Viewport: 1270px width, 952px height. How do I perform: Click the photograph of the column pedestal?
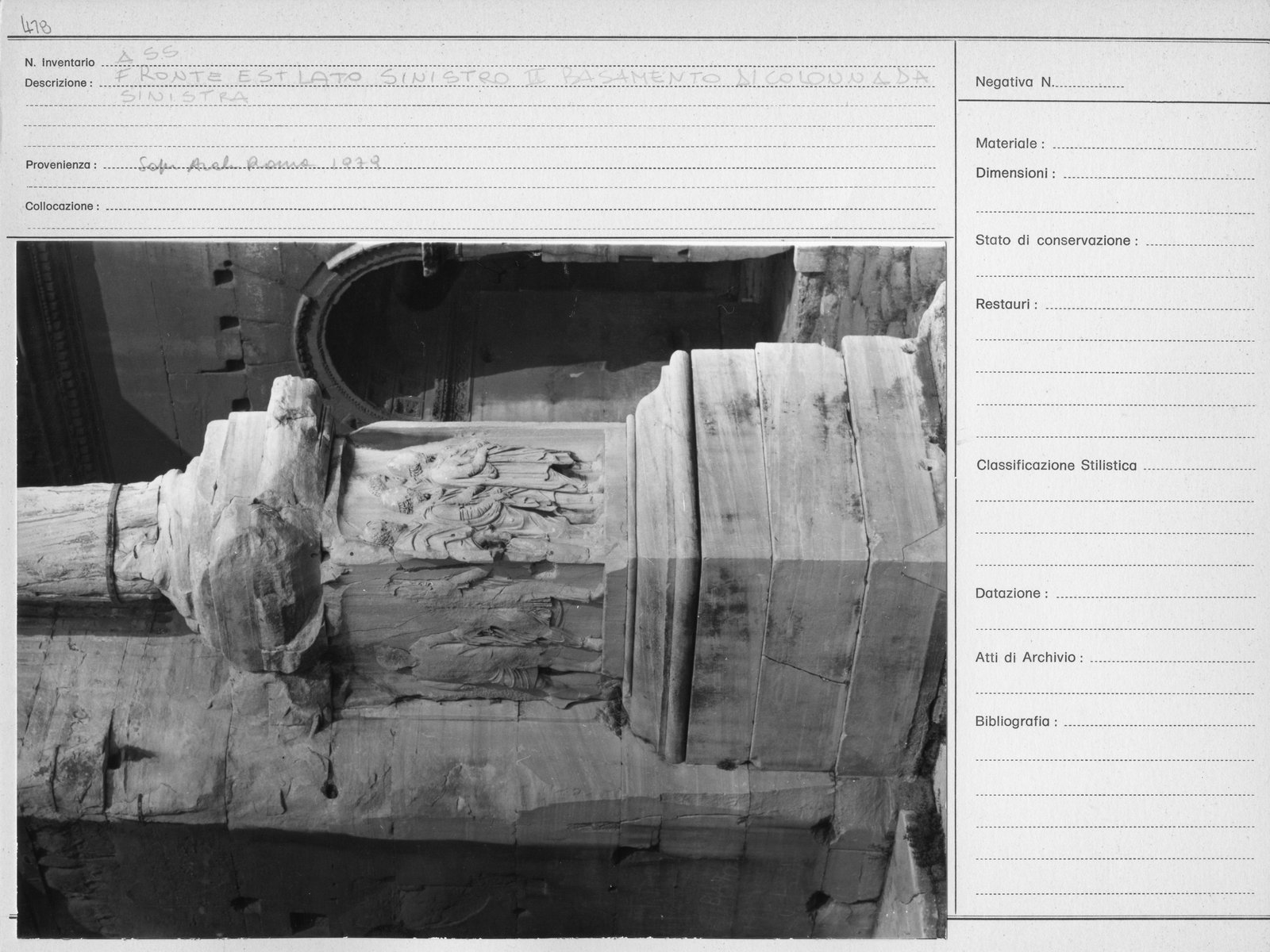coord(482,589)
